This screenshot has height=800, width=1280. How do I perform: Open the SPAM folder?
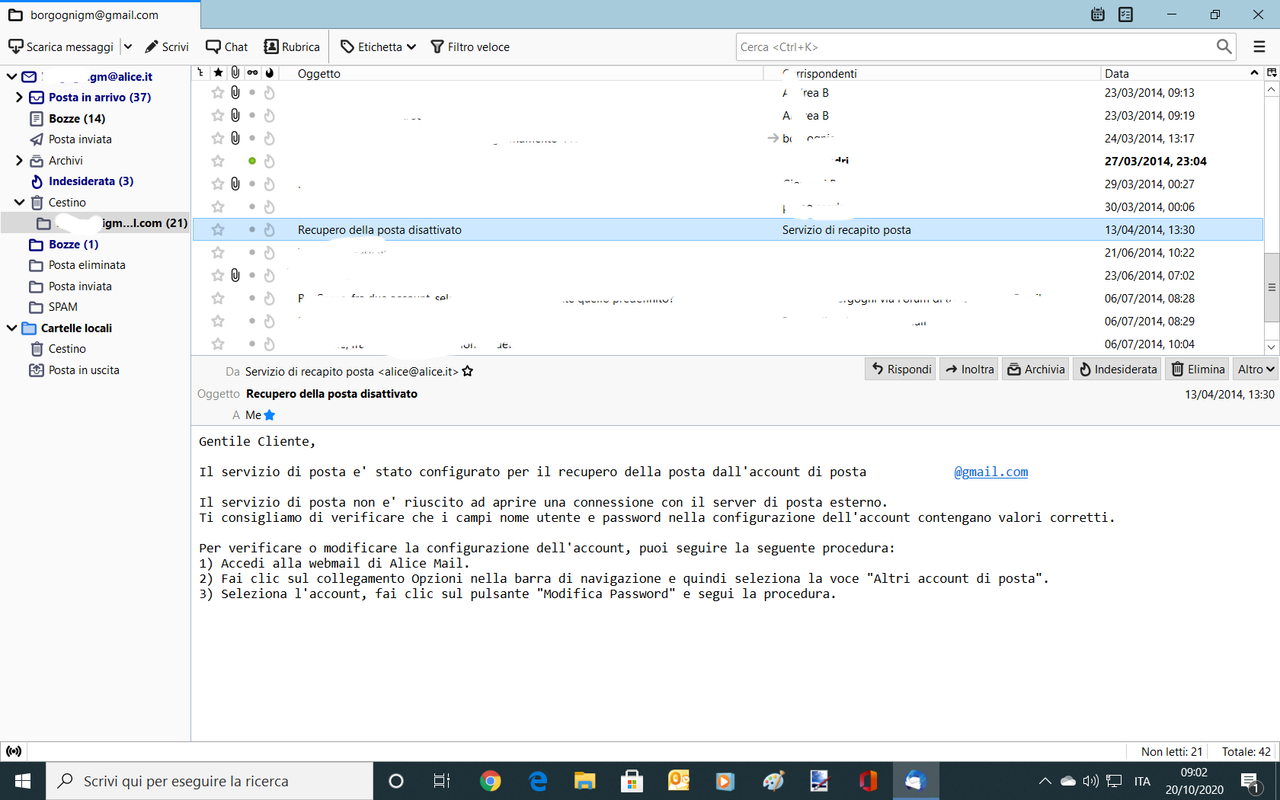pyautogui.click(x=63, y=308)
